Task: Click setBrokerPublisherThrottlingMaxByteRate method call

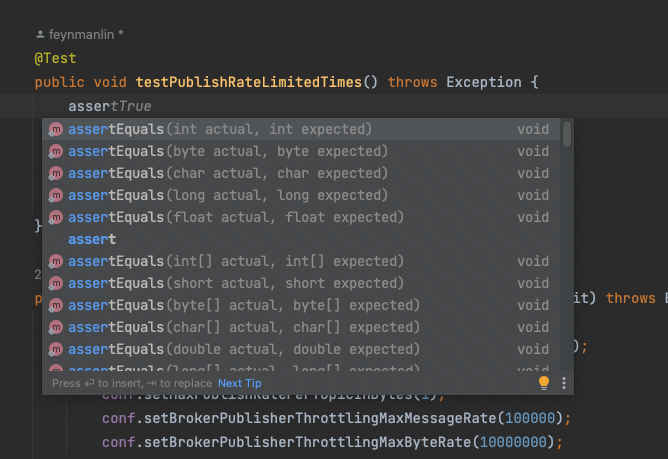Action: coord(307,442)
